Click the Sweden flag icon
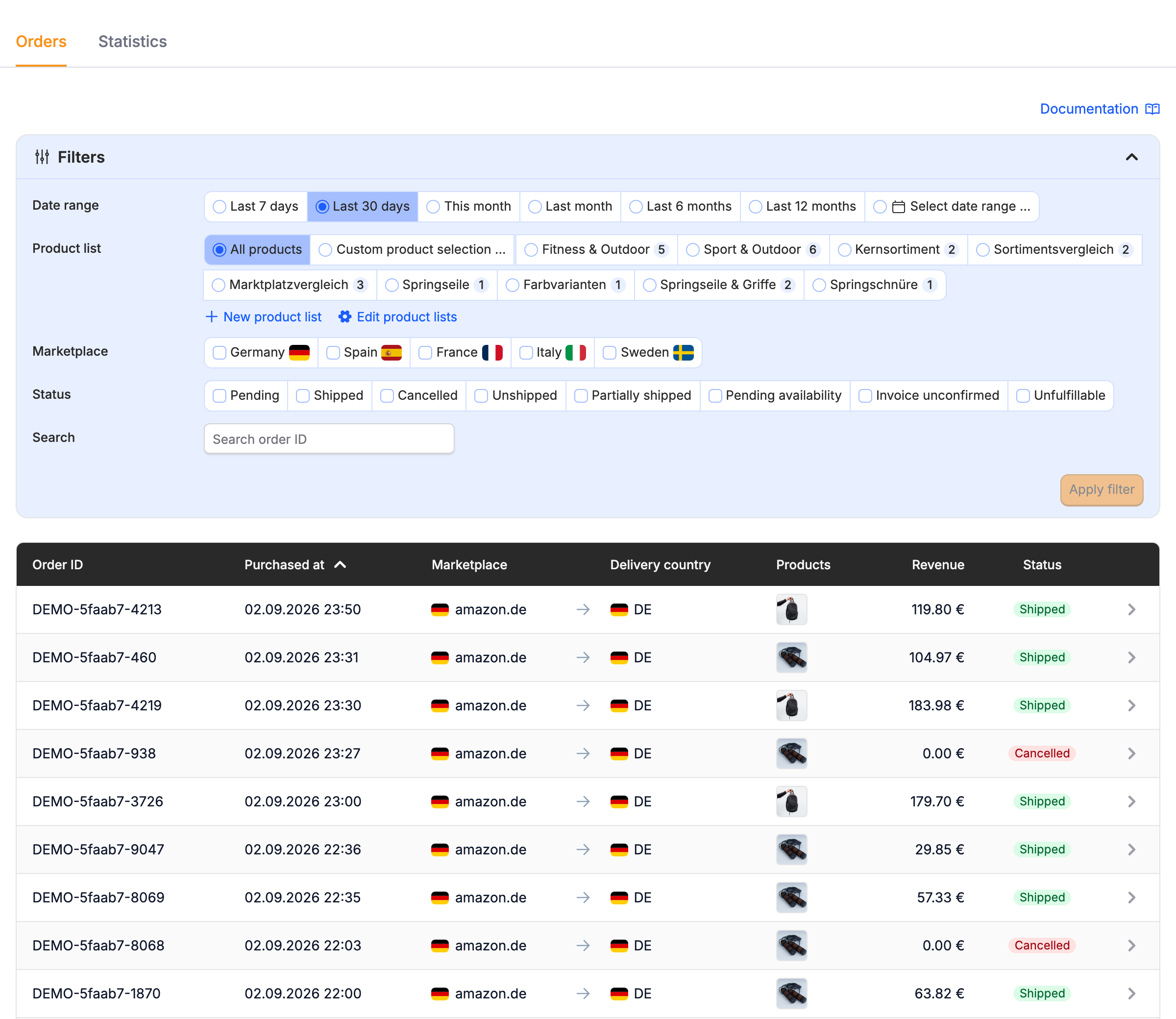1176x1019 pixels. 683,353
